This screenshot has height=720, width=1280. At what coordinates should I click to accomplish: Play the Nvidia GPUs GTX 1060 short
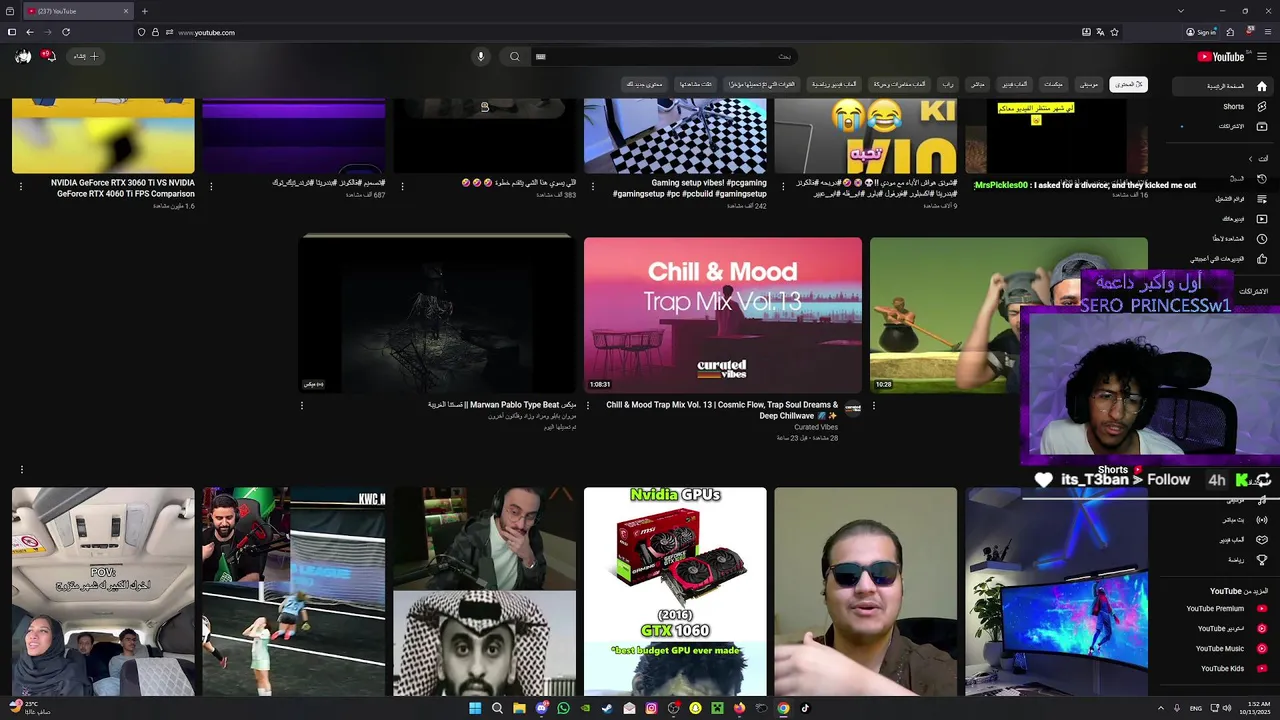tap(675, 591)
